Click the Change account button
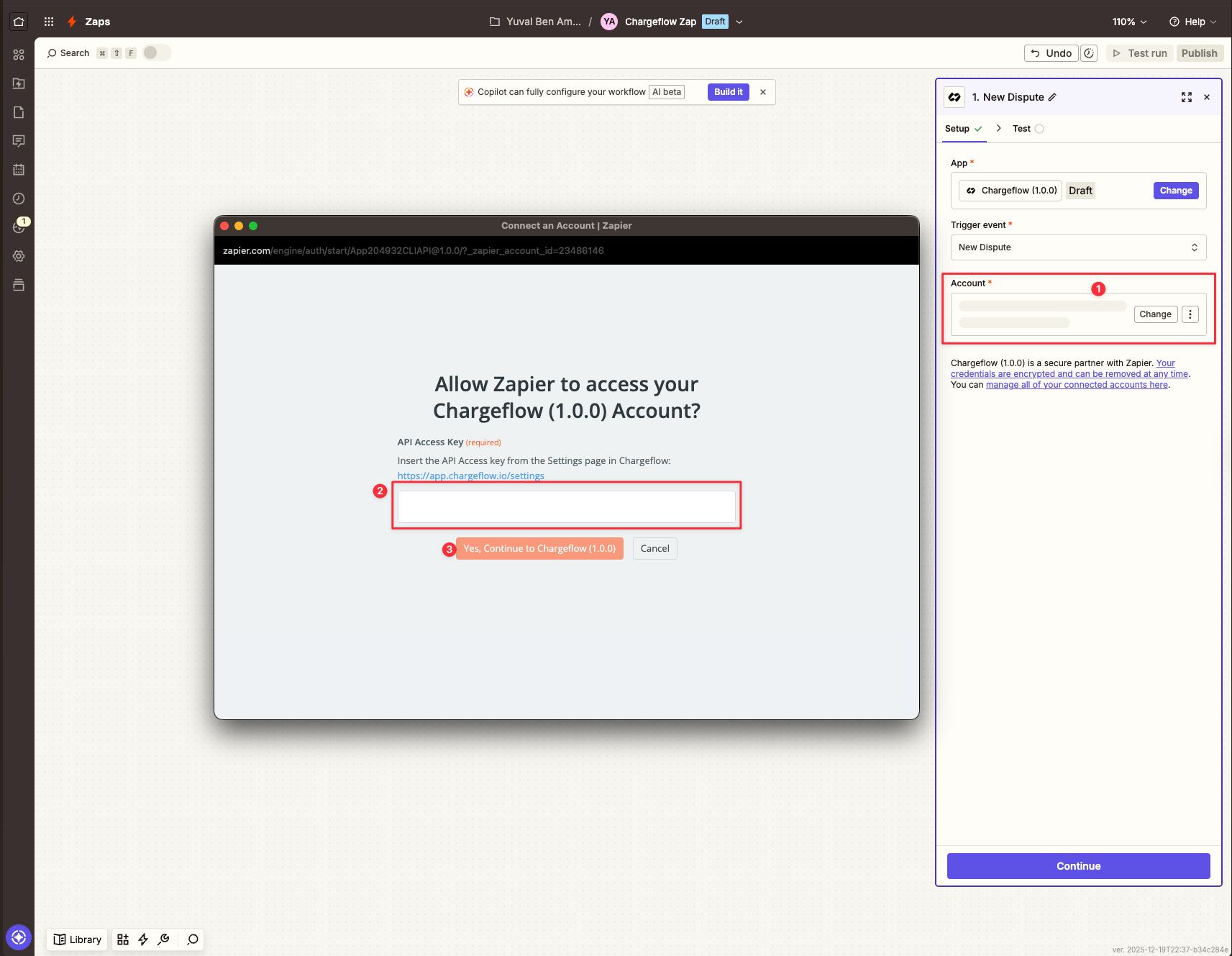Screen dimensions: 1232x956 pyautogui.click(x=1155, y=314)
